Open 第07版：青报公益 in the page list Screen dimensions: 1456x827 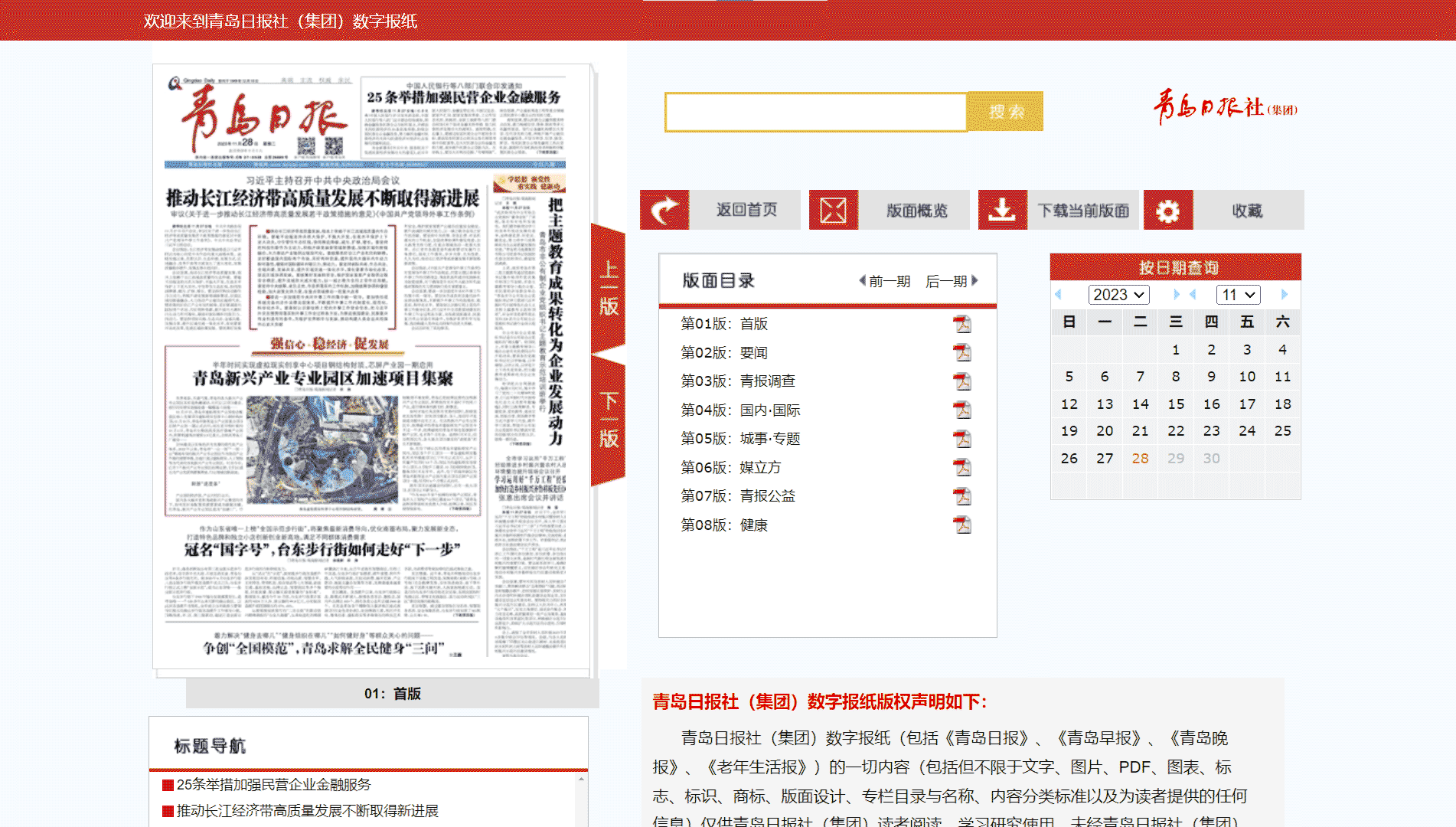click(x=738, y=496)
